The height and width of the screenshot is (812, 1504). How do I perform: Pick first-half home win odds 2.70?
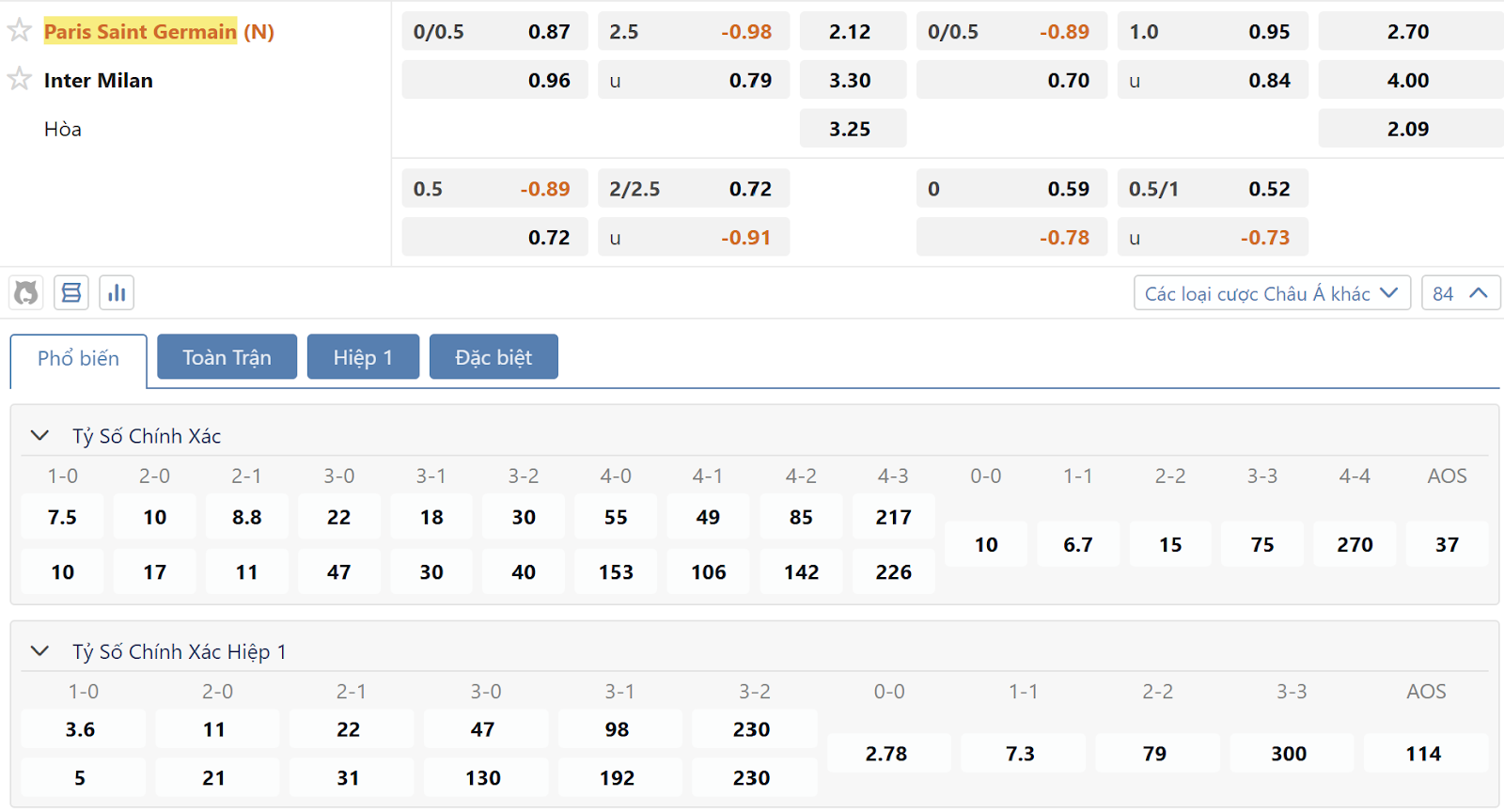click(x=1411, y=31)
